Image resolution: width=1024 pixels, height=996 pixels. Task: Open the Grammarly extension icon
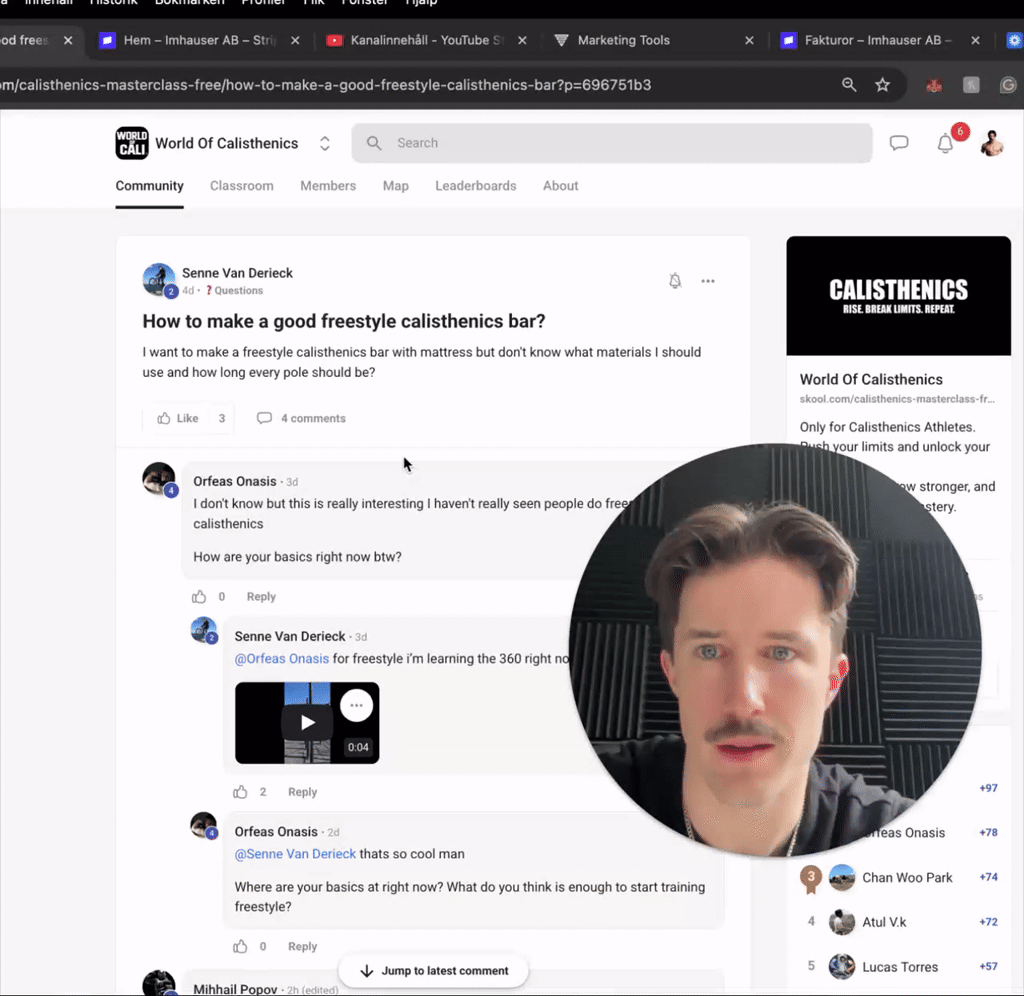(x=1008, y=85)
